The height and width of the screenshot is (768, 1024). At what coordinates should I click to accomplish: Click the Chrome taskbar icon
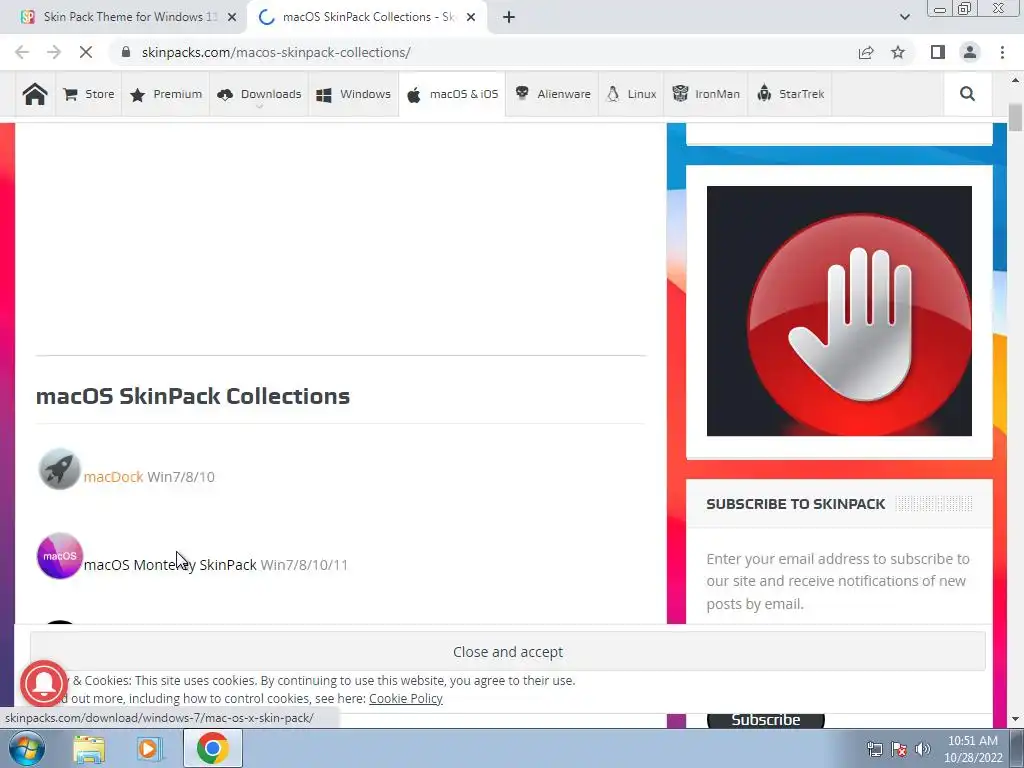212,748
